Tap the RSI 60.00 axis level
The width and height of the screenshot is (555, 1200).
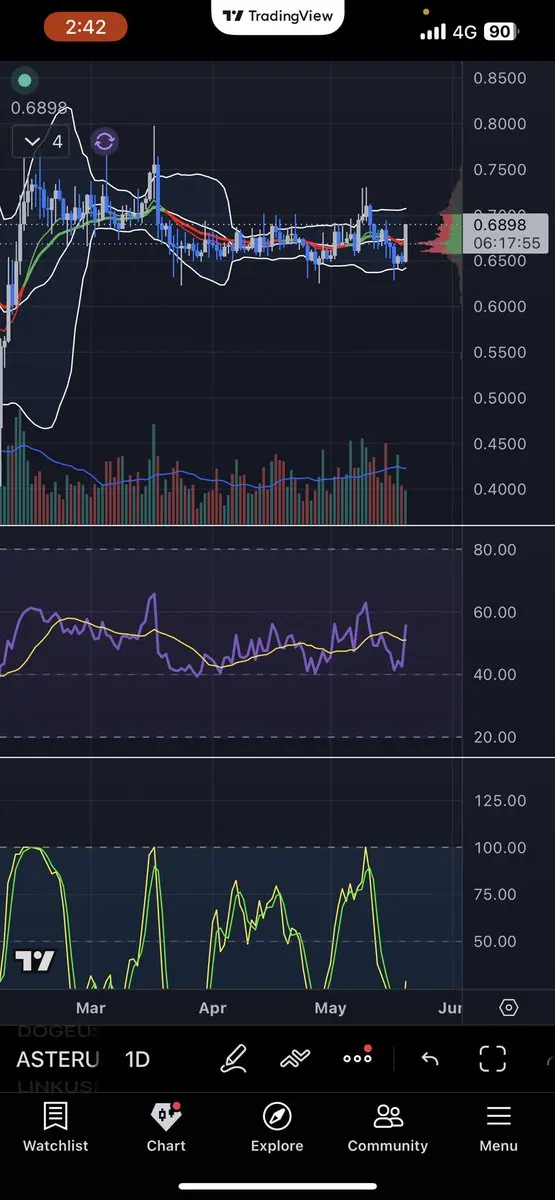(494, 612)
